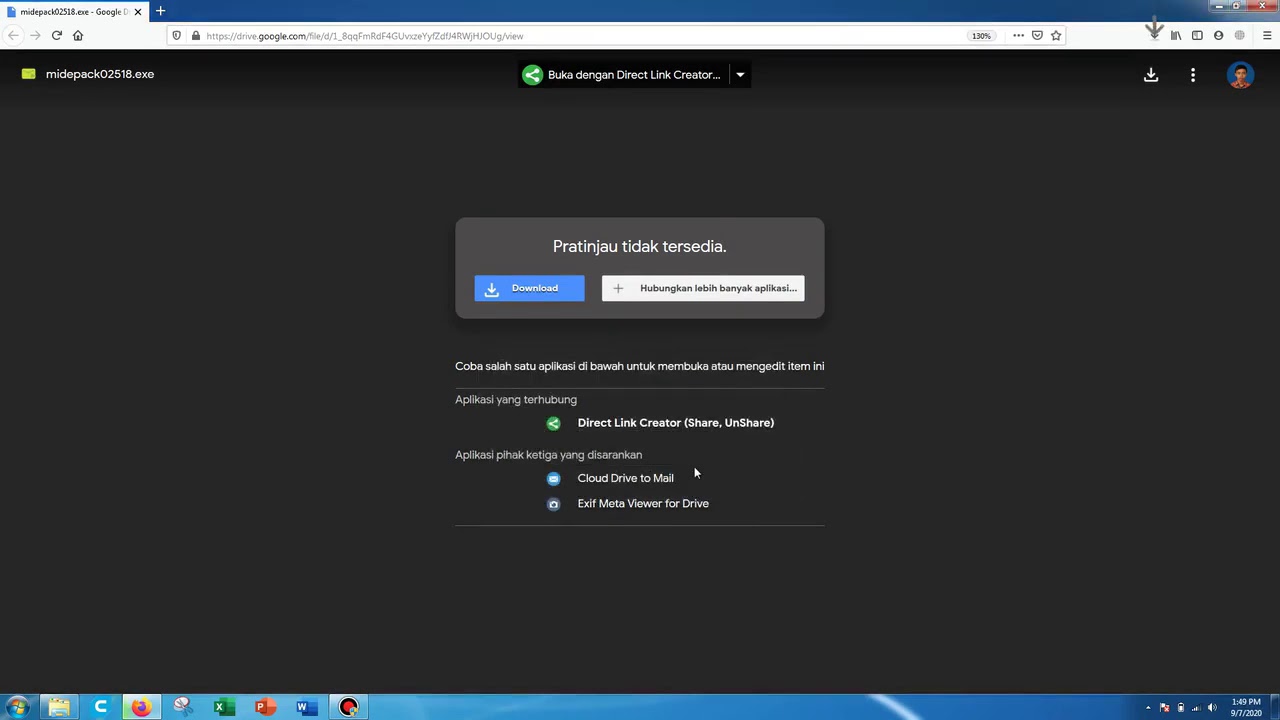Click the Download button in preview card
This screenshot has height=720, width=1280.
click(529, 288)
